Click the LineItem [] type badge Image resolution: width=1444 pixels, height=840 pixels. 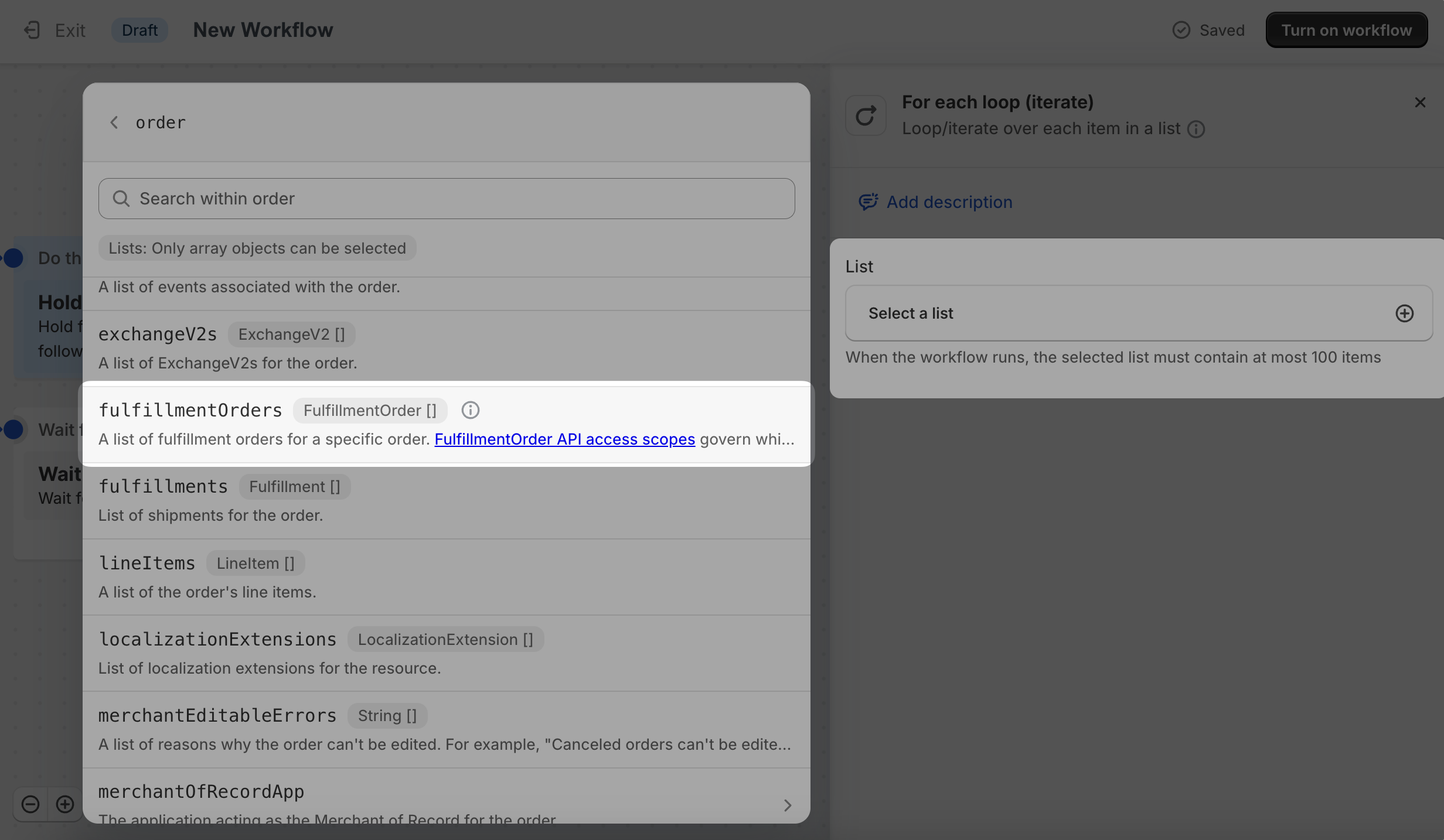click(256, 563)
